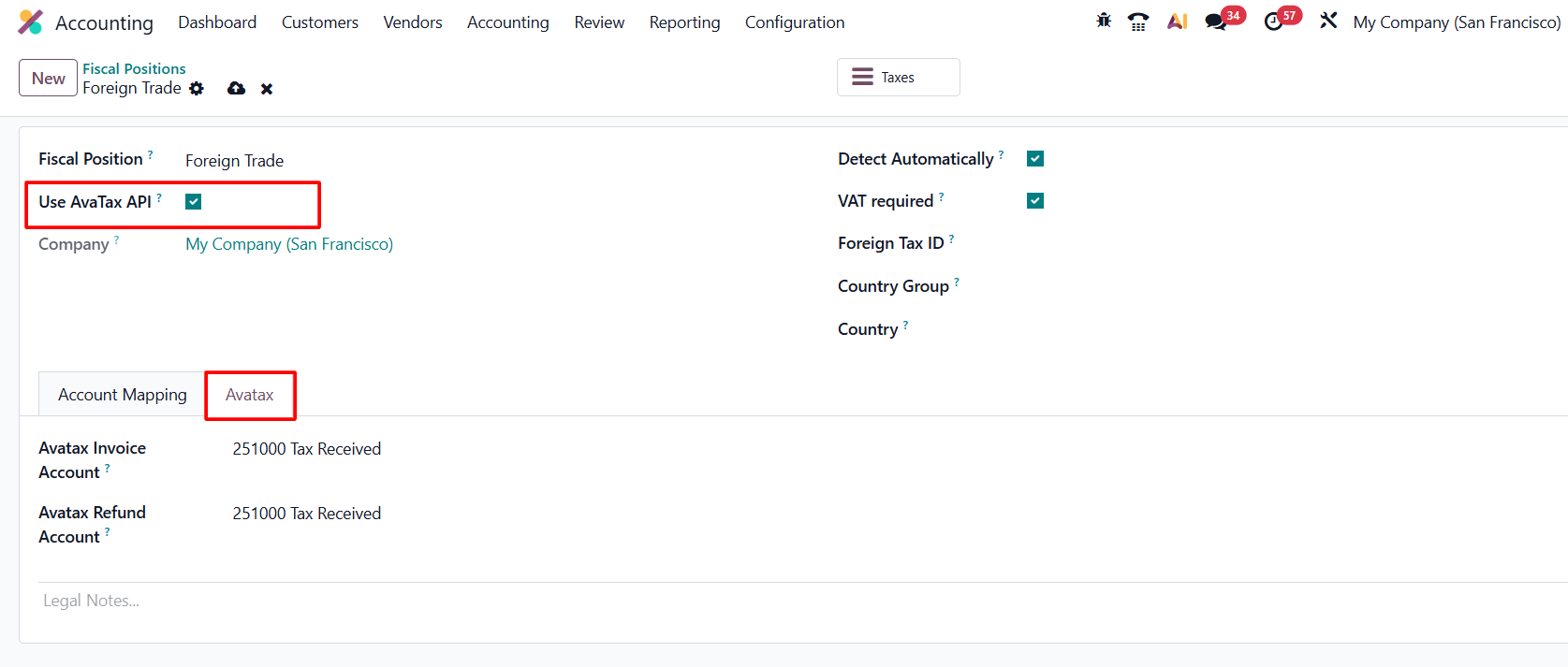Open the Review menu

[599, 22]
